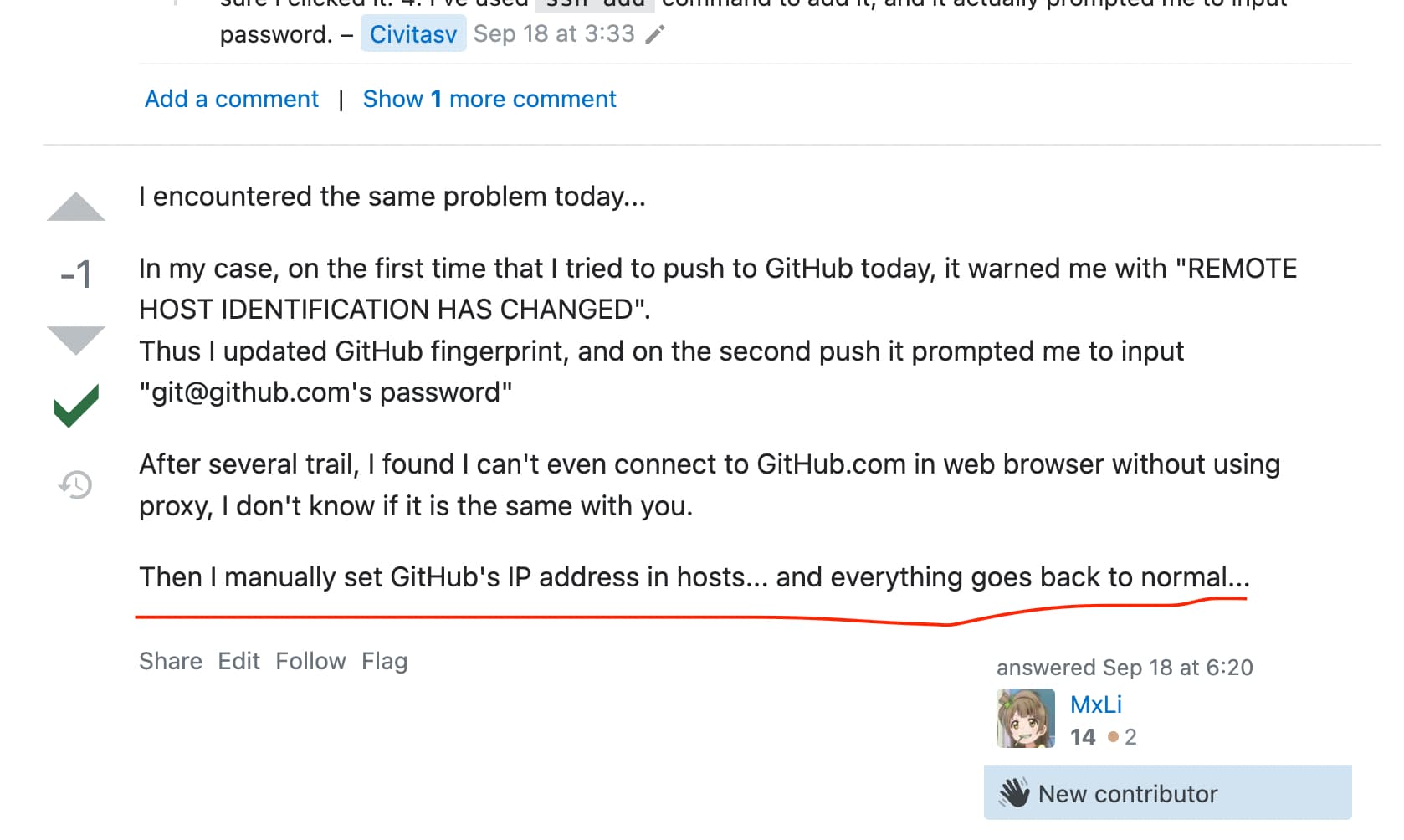1404x840 pixels.
Task: Click the pencil edit icon on comment
Action: point(655,34)
